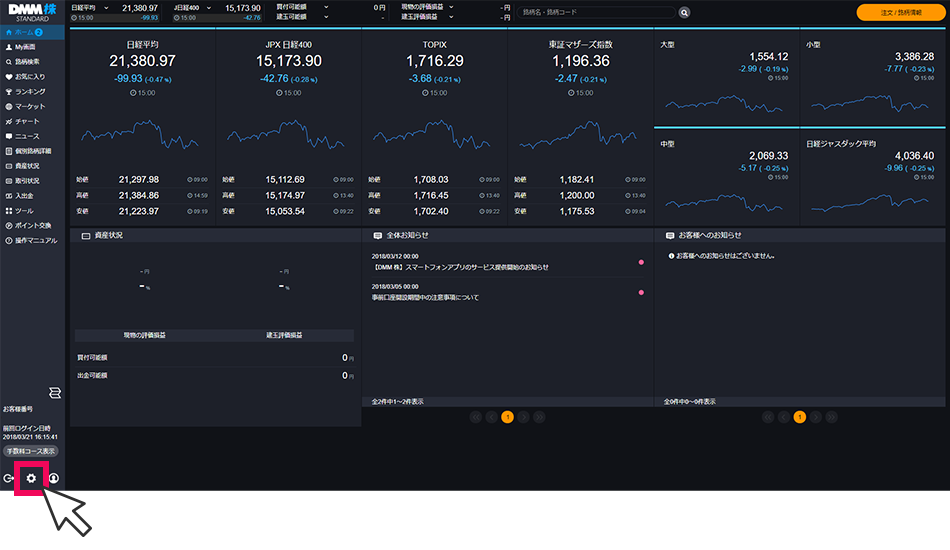
Task: Click the search magnifier button
Action: [x=685, y=12]
